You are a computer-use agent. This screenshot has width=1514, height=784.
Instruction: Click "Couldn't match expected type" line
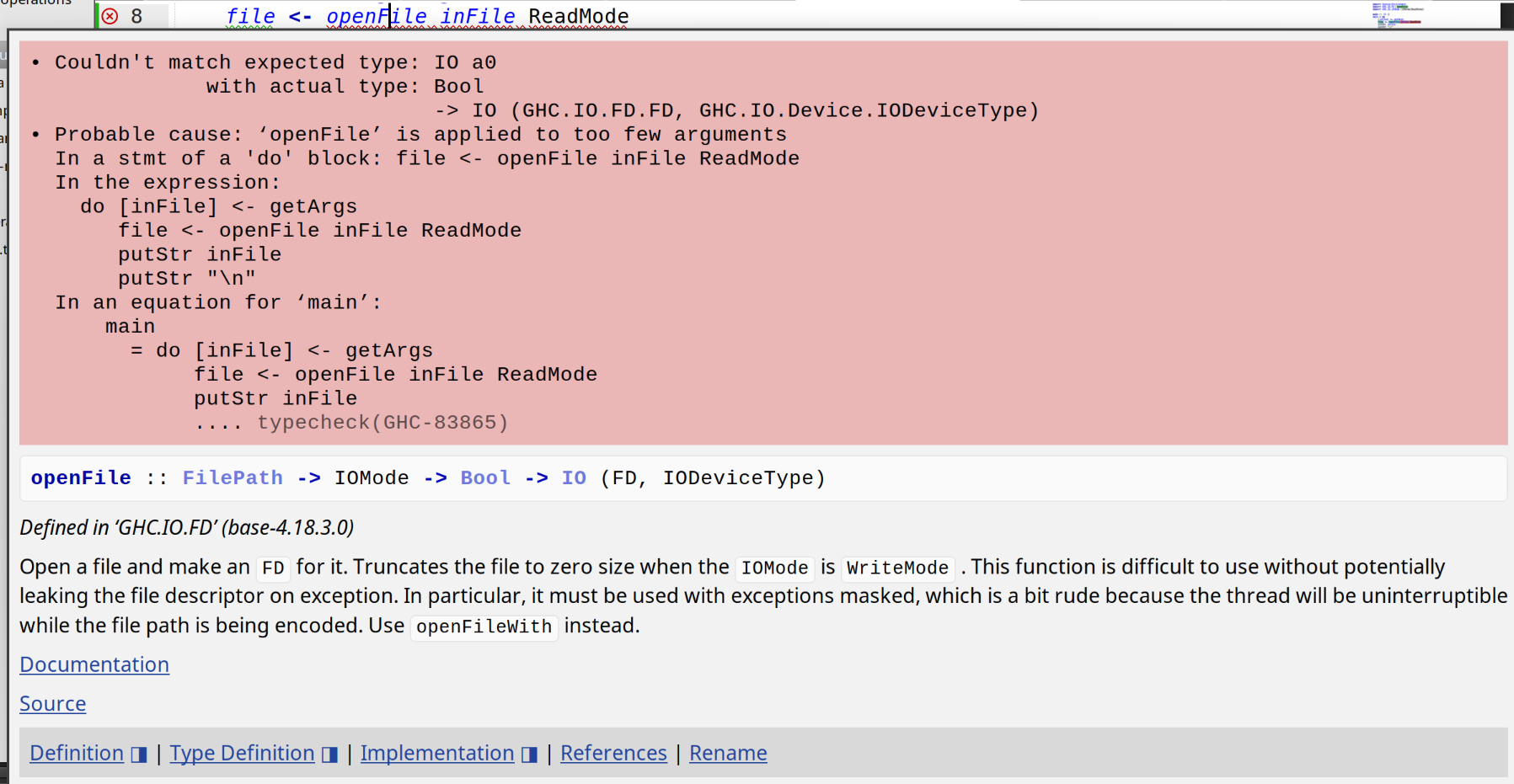click(x=276, y=62)
